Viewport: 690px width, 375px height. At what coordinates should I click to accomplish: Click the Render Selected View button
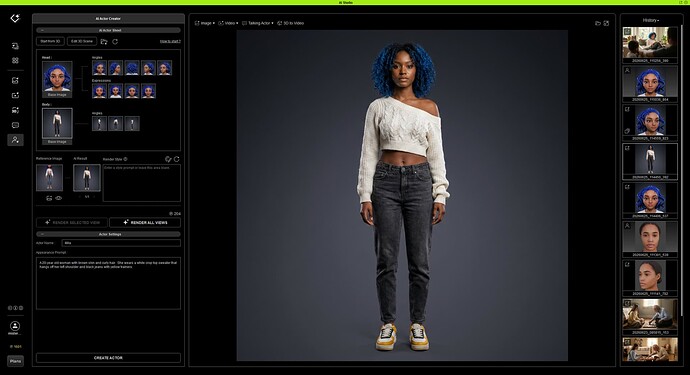coord(72,223)
